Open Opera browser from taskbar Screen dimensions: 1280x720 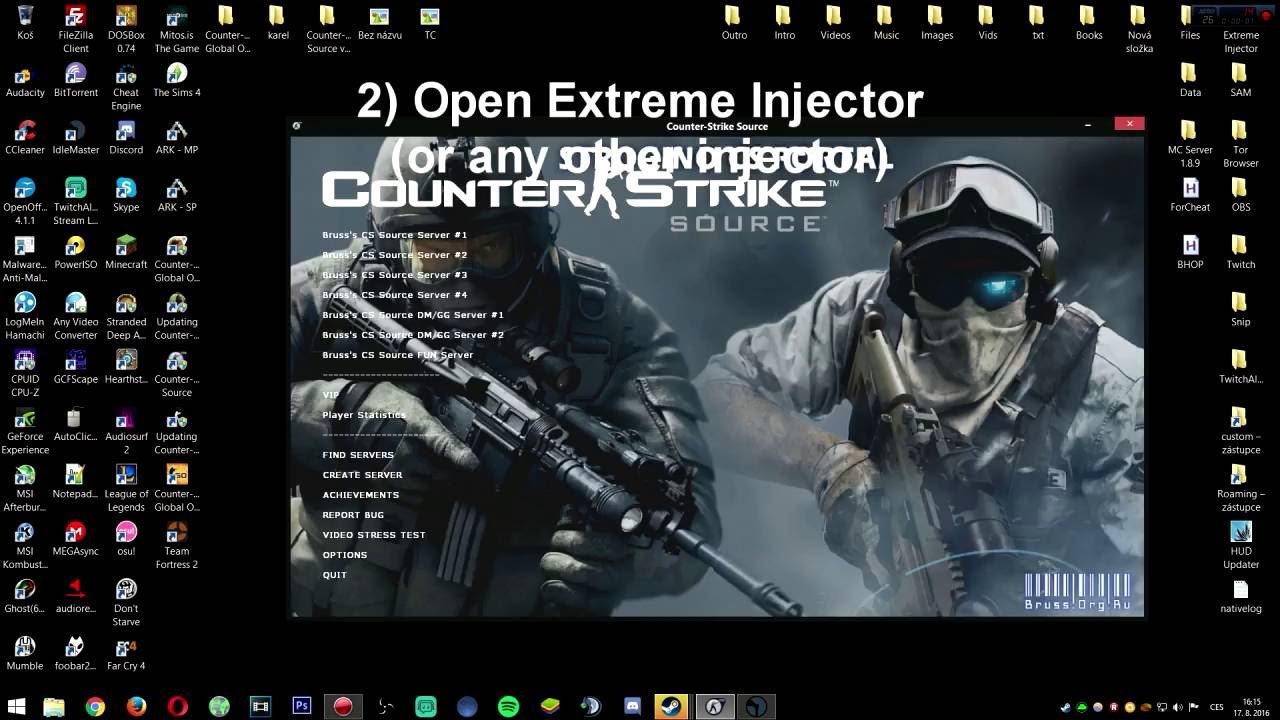click(178, 707)
